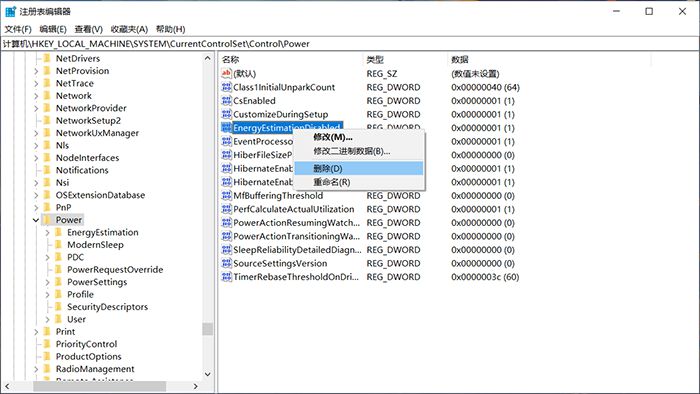Click the data value 0x0000003c (60)
700x394 pixels.
tap(485, 277)
